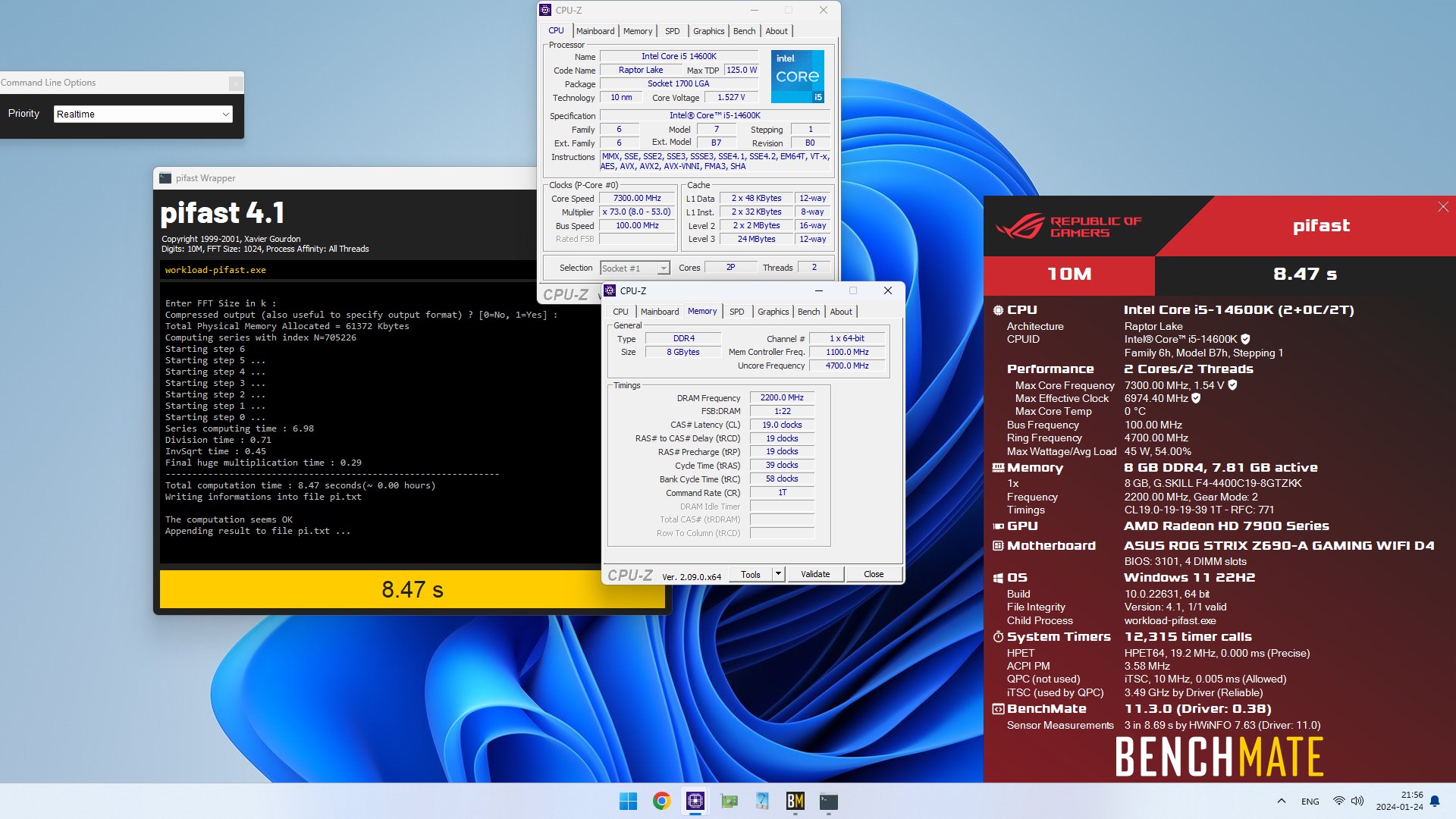The width and height of the screenshot is (1456, 819).
Task: Click the BENCHMATE logo at panel bottom
Action: (1219, 757)
